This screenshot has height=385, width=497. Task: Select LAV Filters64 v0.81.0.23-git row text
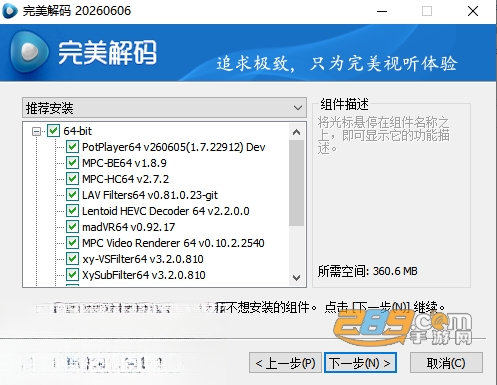[150, 195]
